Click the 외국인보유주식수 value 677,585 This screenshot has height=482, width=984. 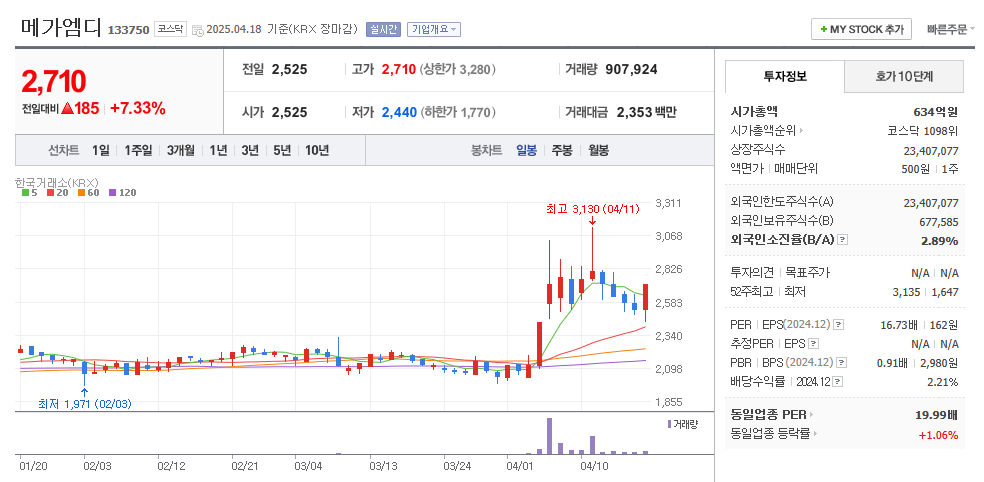point(939,221)
